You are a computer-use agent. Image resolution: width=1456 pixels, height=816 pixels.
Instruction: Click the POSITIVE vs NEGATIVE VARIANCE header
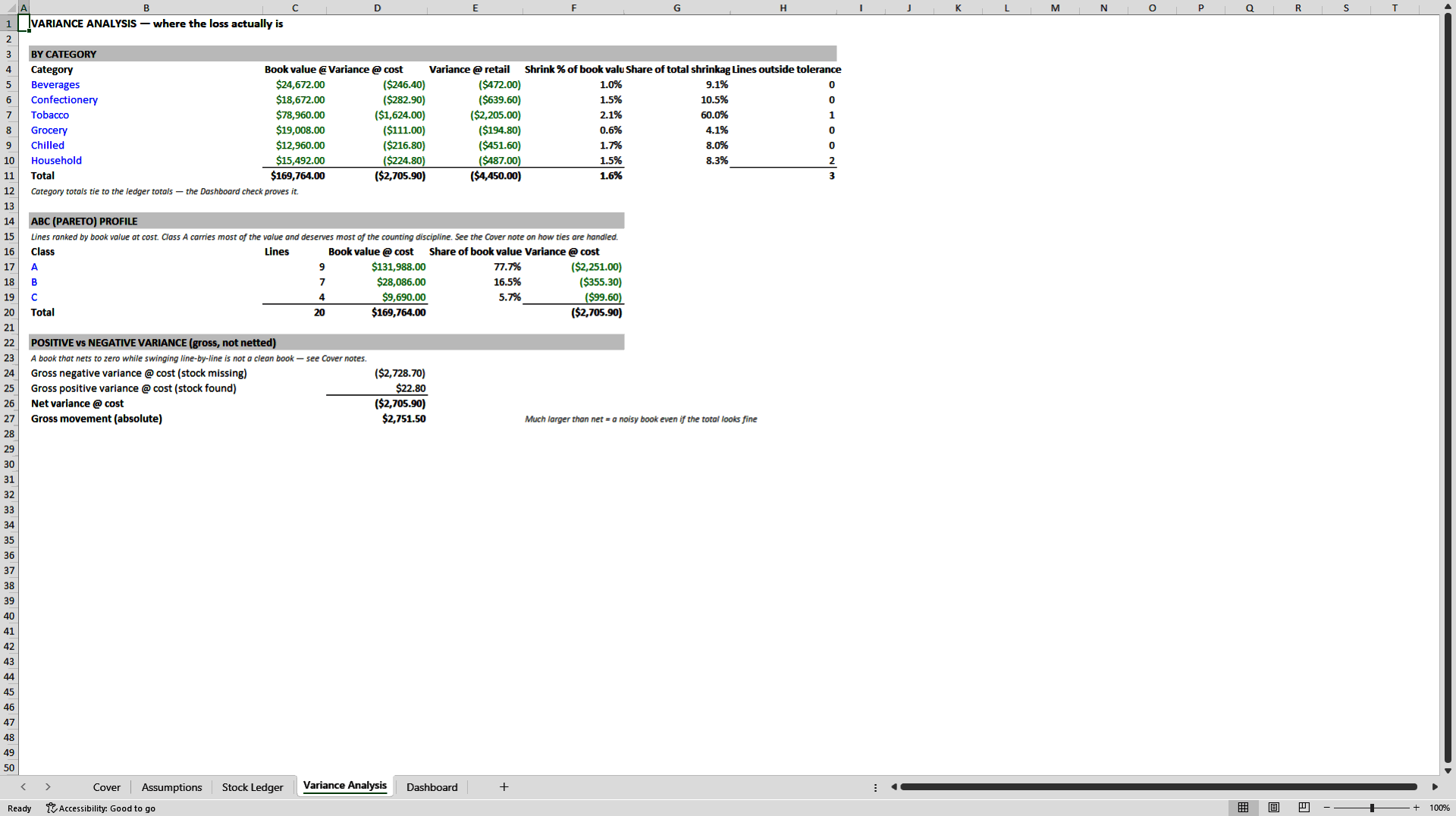point(326,343)
